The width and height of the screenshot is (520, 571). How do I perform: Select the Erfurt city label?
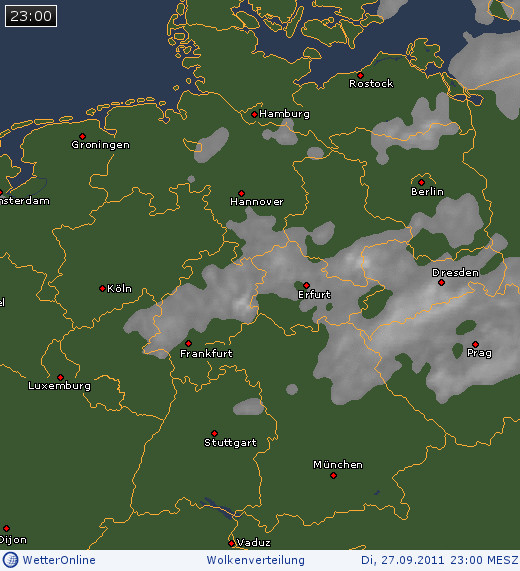point(314,294)
